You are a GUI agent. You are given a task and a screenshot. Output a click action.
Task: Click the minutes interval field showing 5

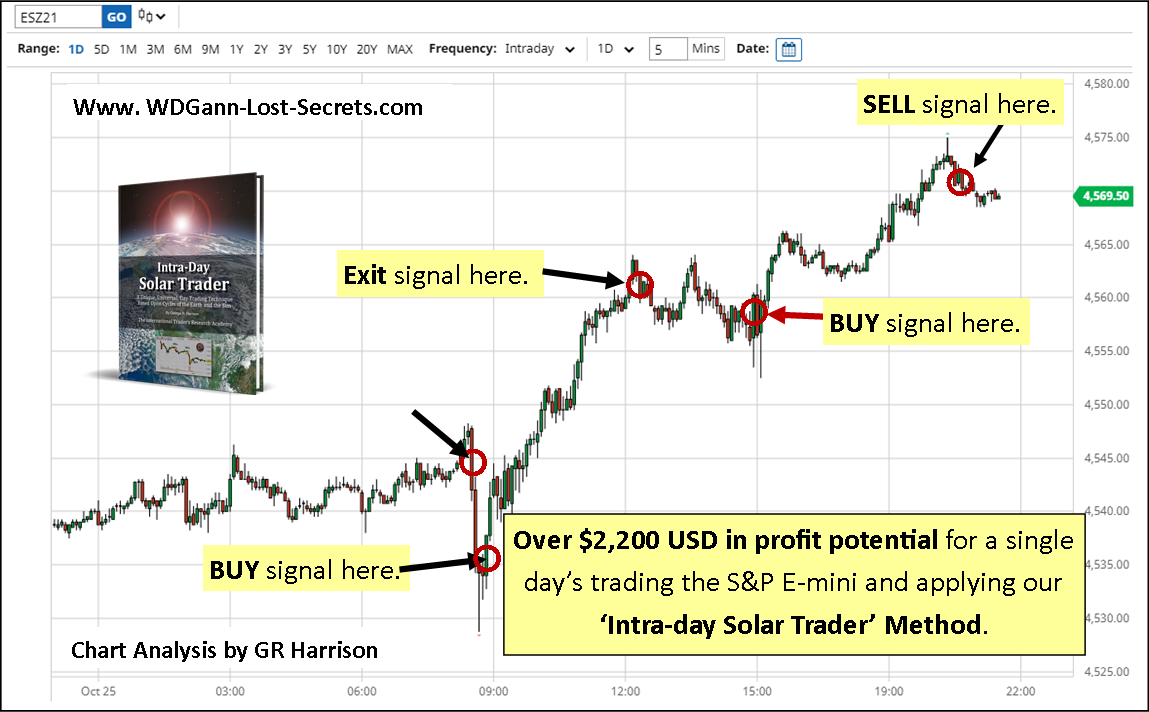click(667, 49)
